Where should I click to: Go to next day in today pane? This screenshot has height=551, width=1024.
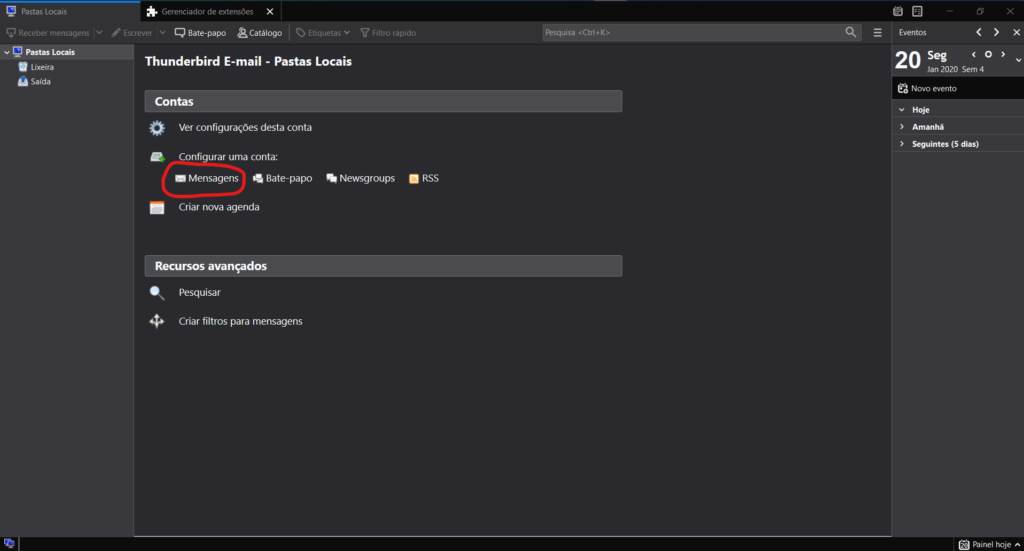coord(1003,55)
